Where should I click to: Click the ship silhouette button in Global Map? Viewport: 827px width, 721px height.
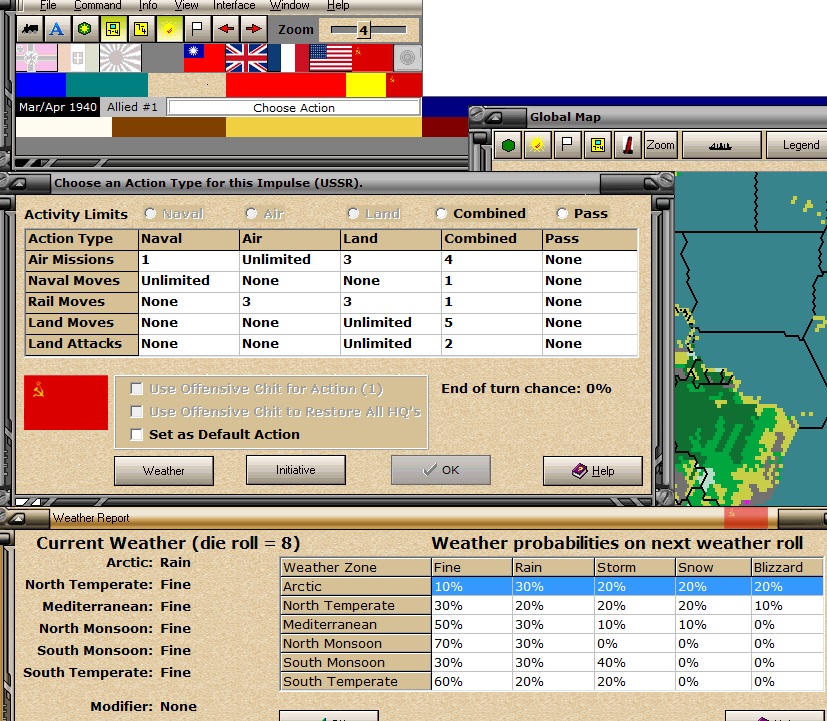click(x=721, y=145)
